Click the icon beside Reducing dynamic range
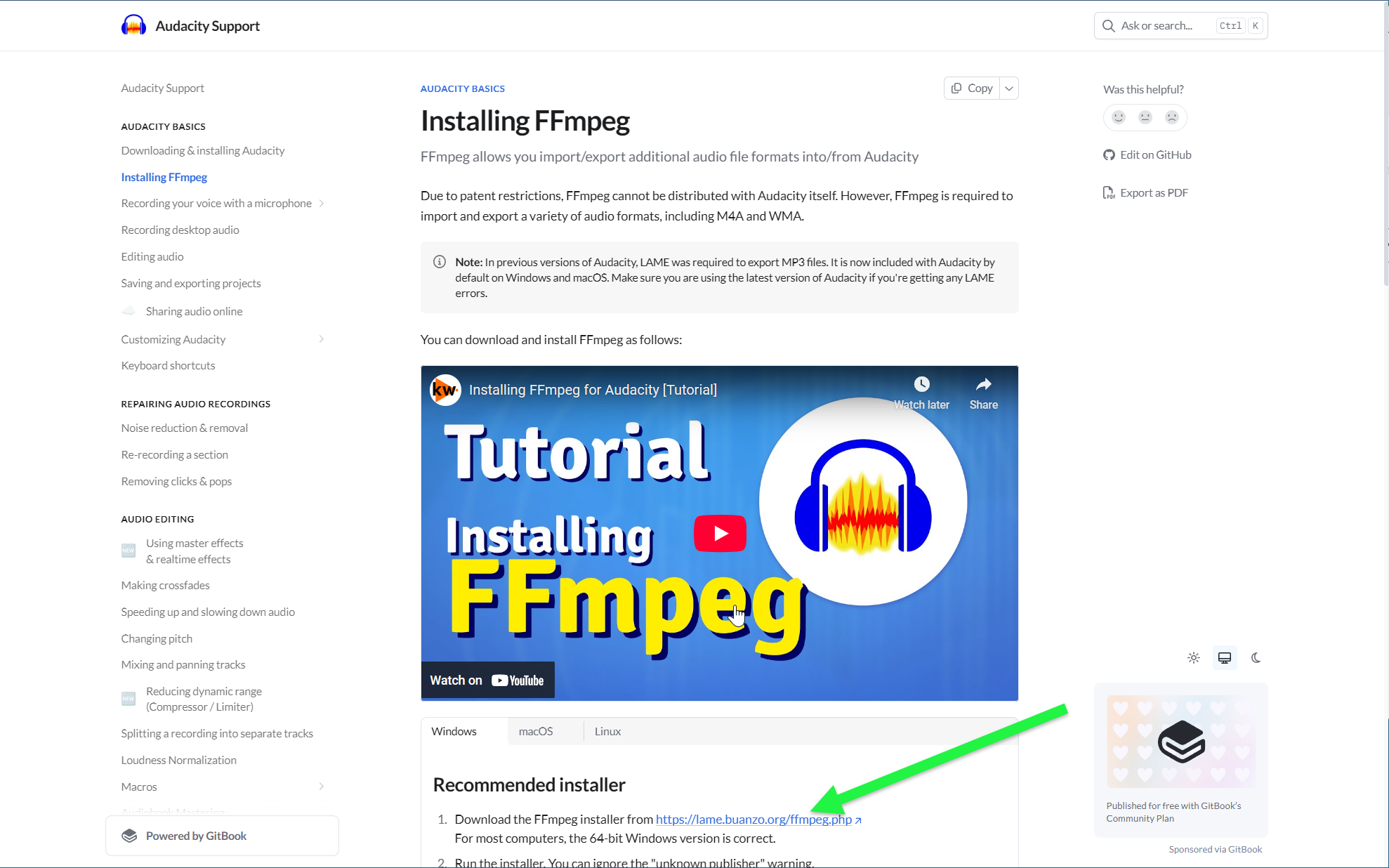Viewport: 1389px width, 868px height. tap(129, 699)
